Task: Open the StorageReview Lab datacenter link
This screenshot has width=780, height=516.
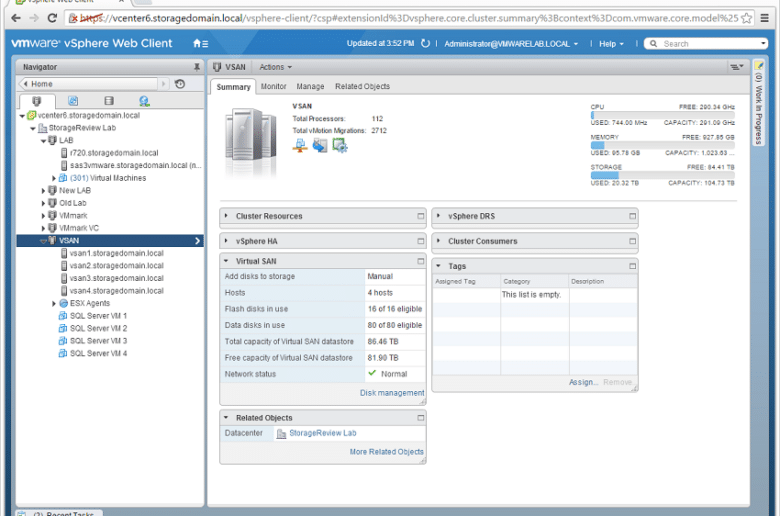Action: [323, 433]
